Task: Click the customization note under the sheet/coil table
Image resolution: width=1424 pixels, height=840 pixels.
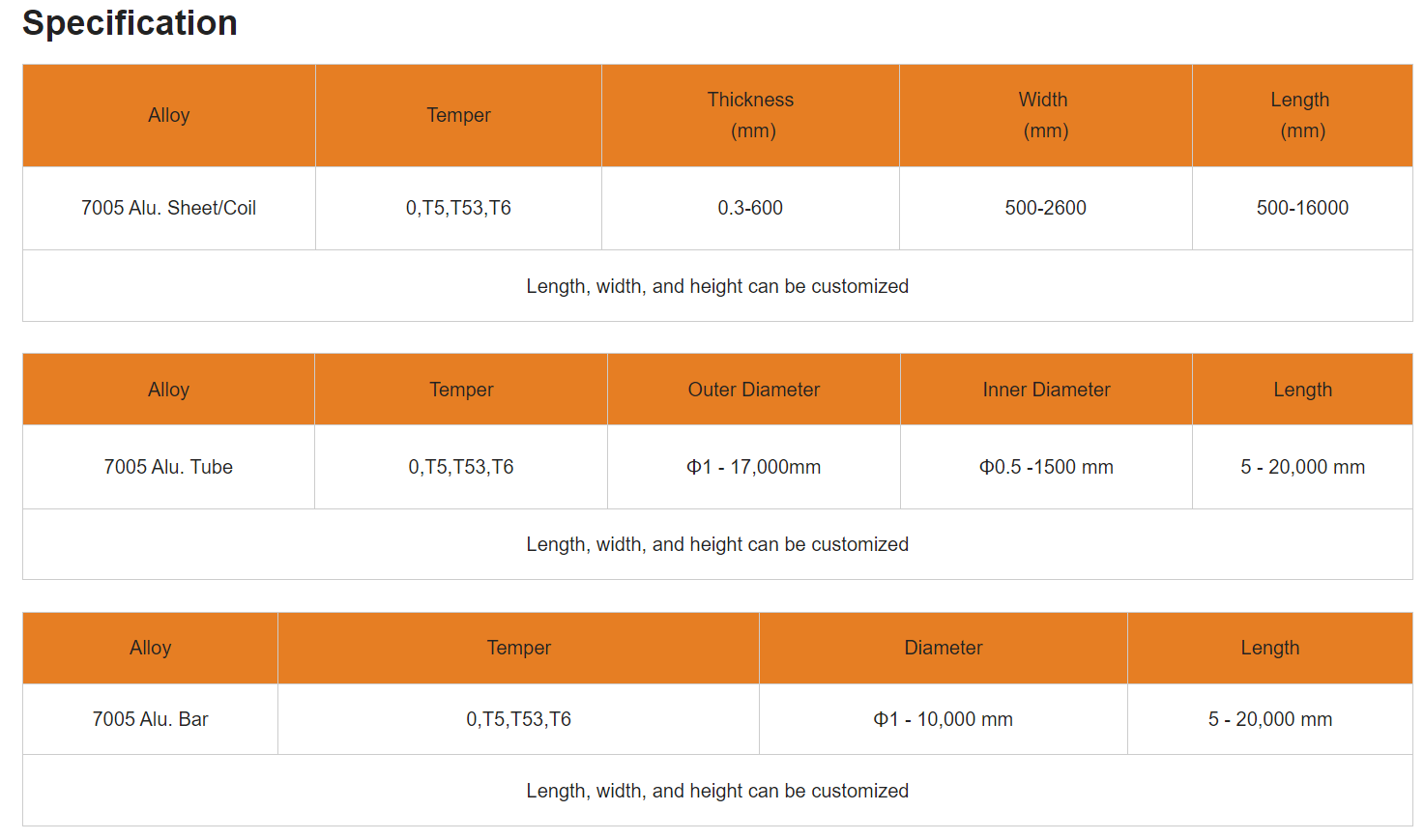Action: coord(717,286)
